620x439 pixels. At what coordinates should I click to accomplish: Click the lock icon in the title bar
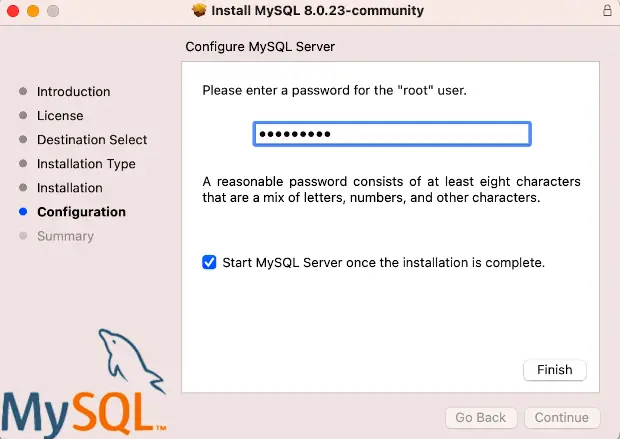(x=607, y=11)
